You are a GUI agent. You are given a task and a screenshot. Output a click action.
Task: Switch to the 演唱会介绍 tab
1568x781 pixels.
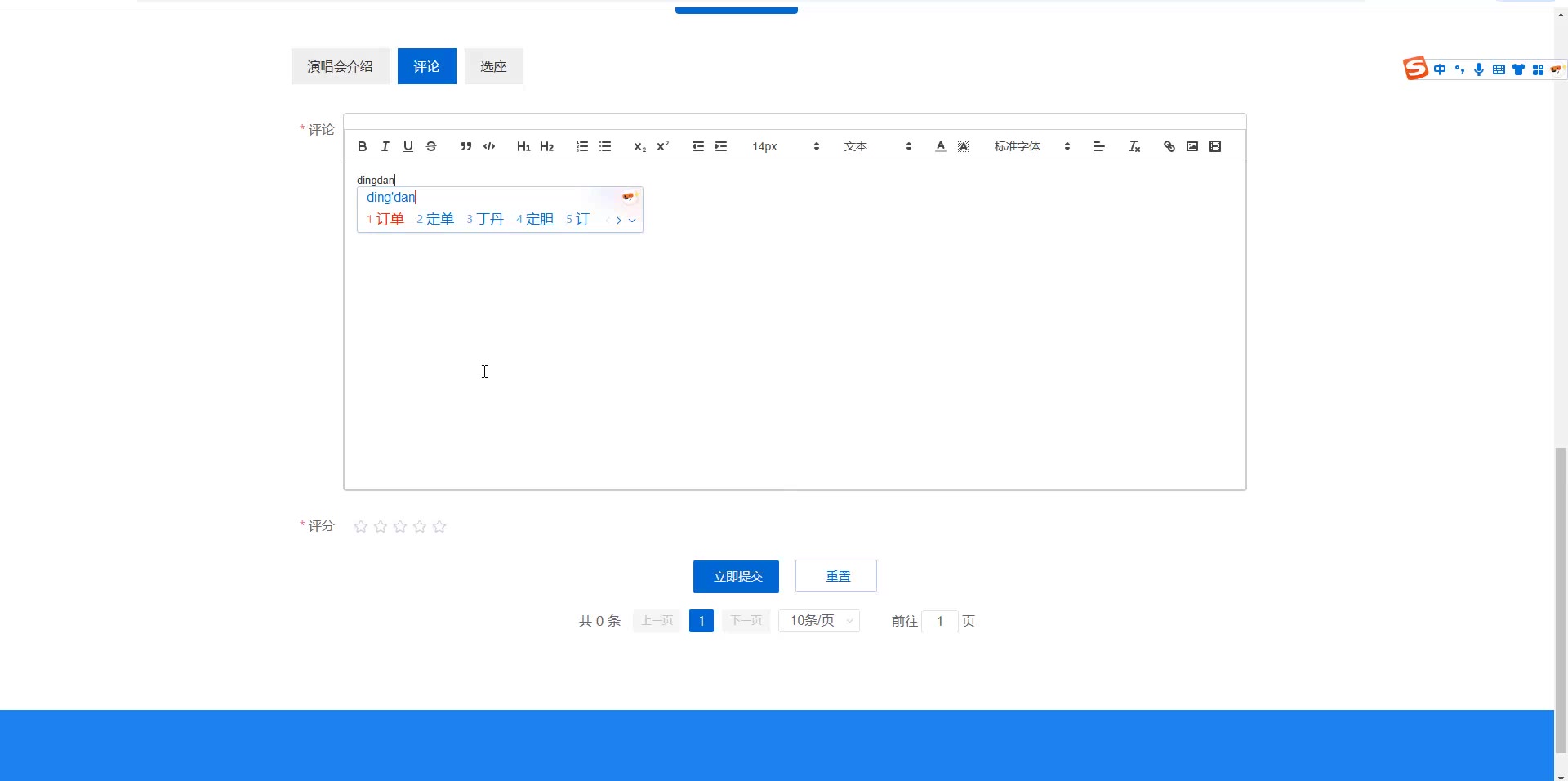coord(341,66)
